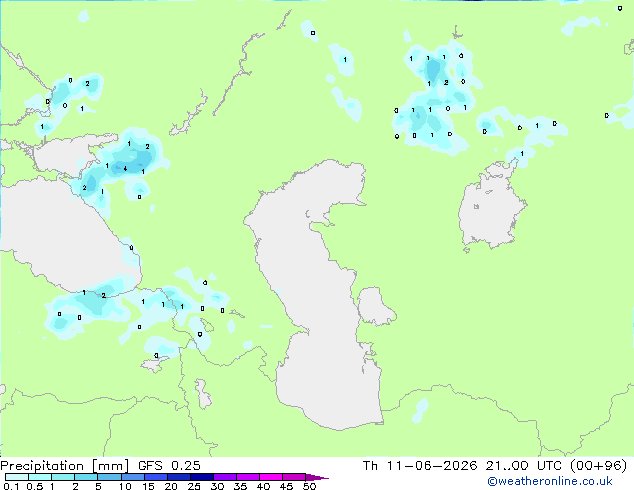Click the '10' legend scale value

[x=125, y=486]
